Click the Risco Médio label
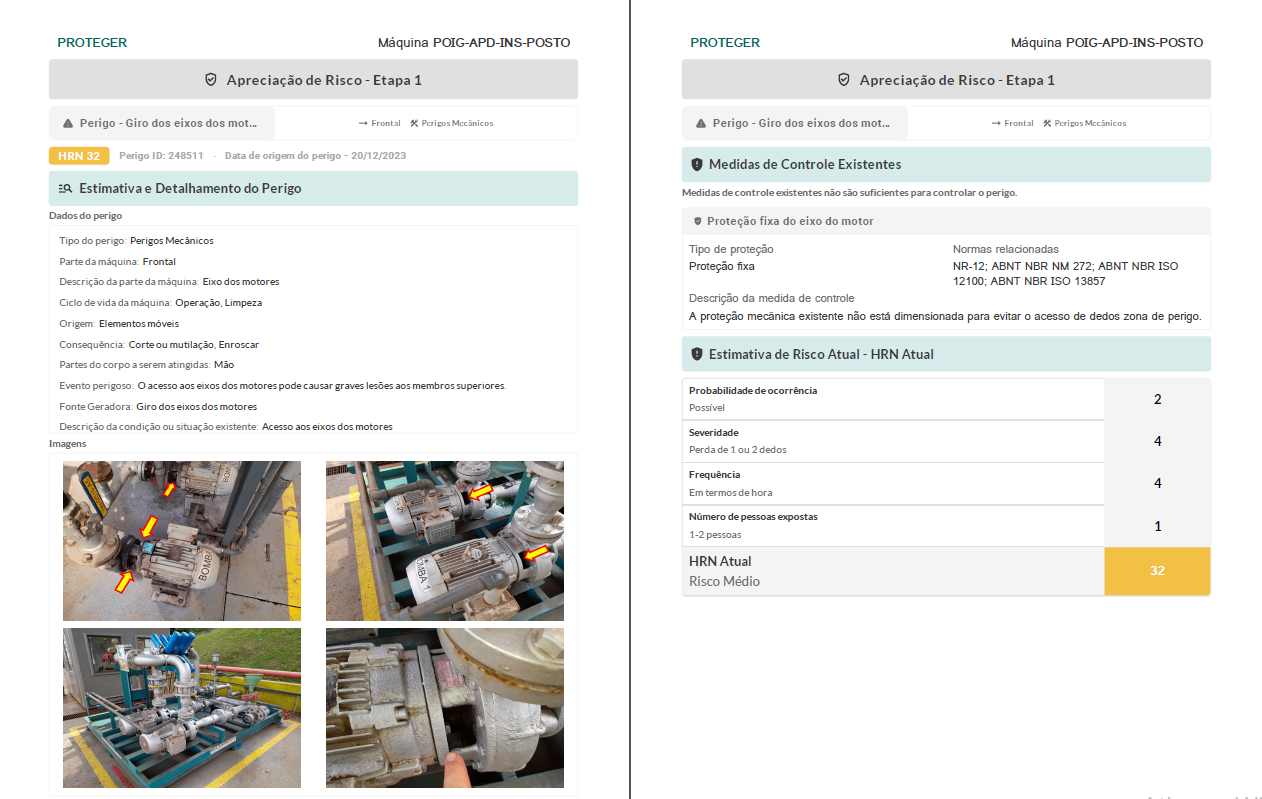Image resolution: width=1262 pixels, height=799 pixels. tap(724, 581)
